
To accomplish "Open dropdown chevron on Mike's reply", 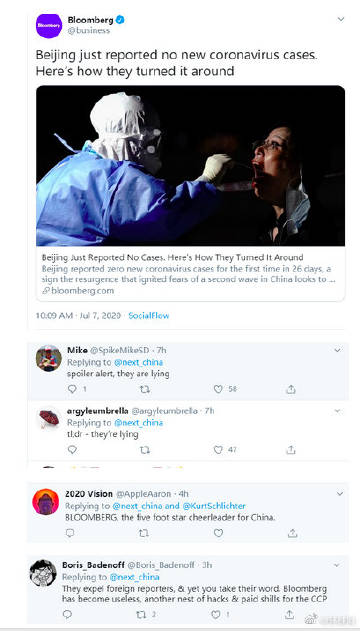I will tap(337, 350).
